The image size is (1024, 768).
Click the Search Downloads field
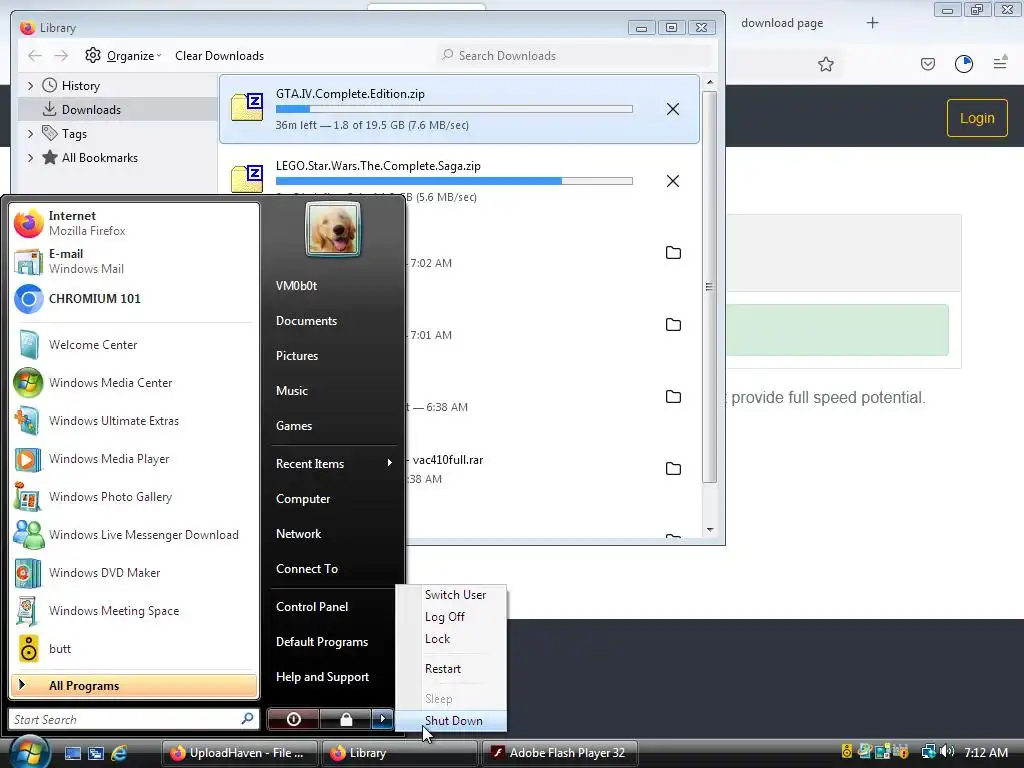(575, 56)
